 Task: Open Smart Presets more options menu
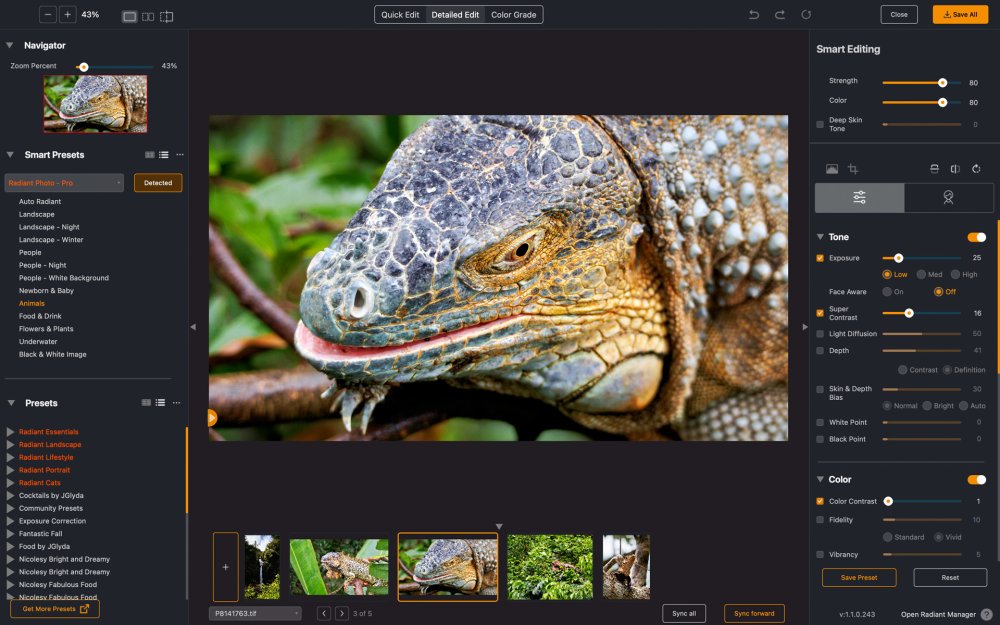[x=180, y=155]
